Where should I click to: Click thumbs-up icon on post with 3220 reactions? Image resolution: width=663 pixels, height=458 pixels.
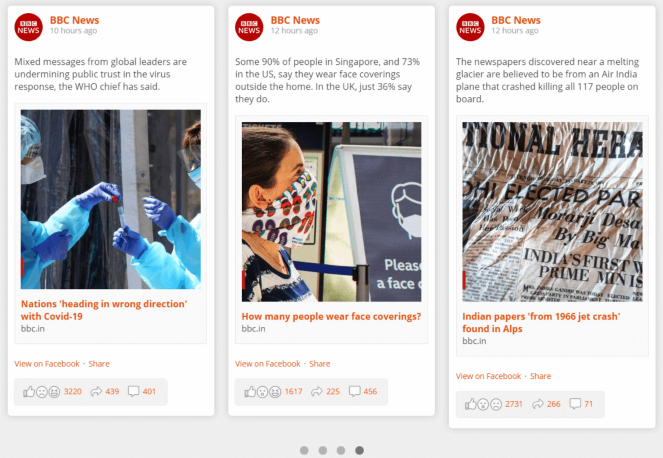[x=29, y=392]
